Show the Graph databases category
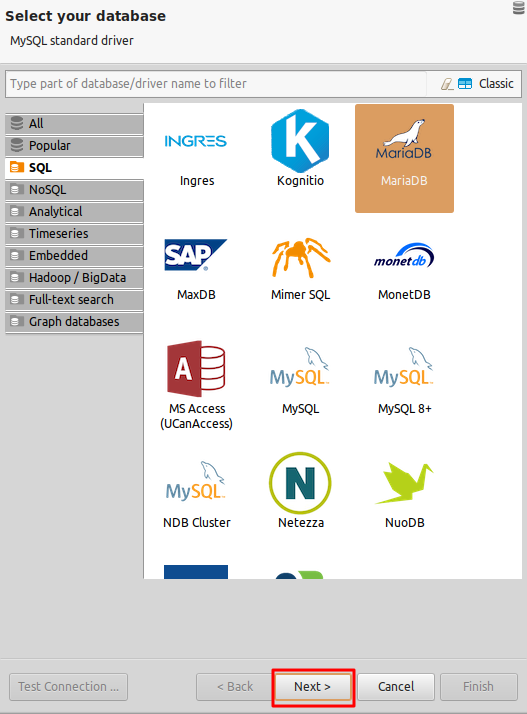Screen dimensions: 527x714 [x=74, y=322]
